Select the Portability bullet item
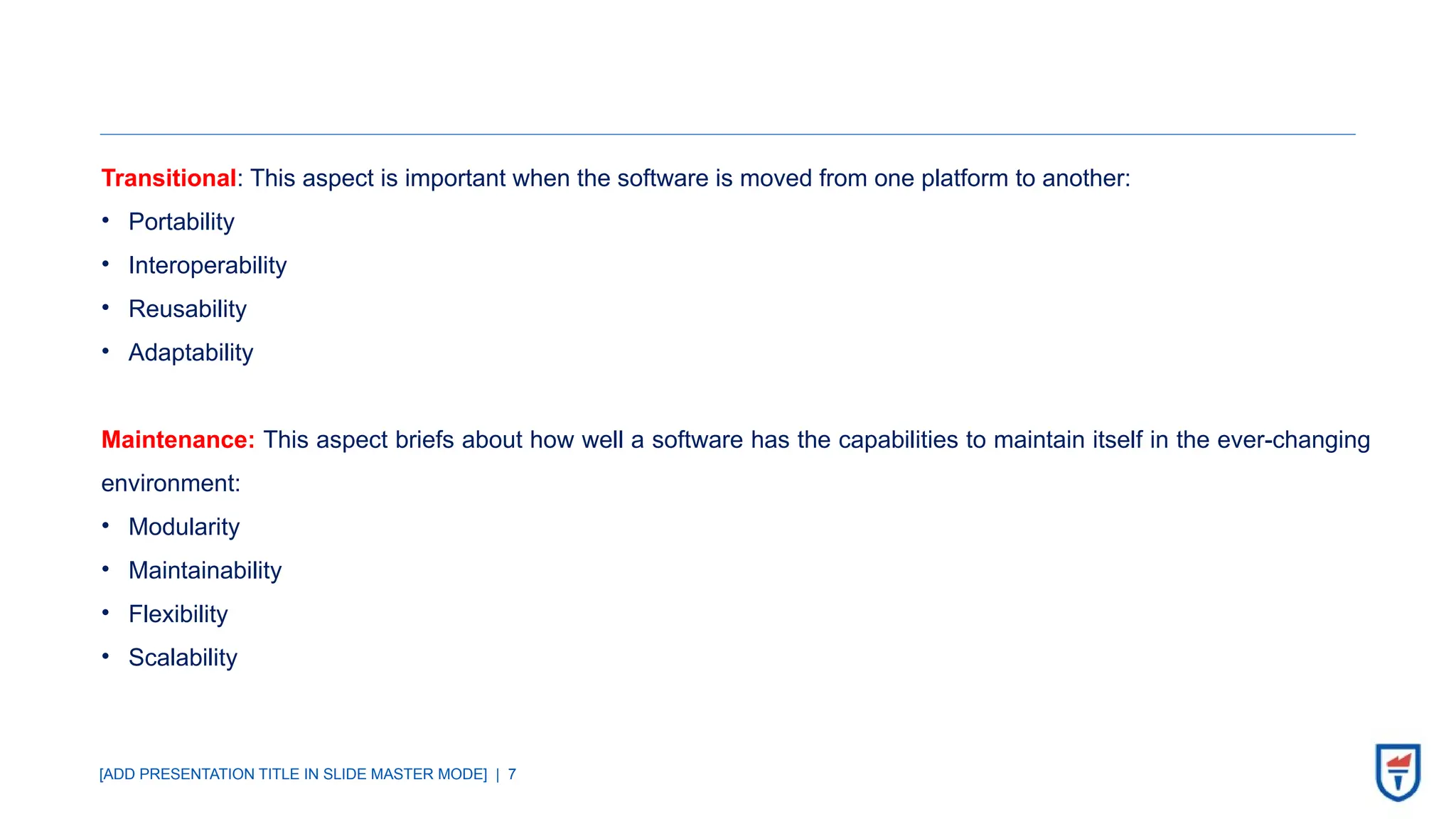1456x819 pixels. click(181, 222)
